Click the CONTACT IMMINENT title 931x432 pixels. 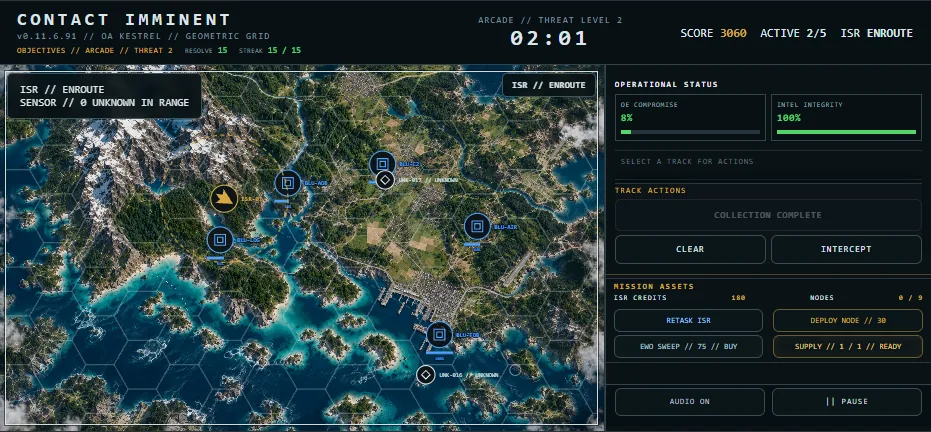[124, 20]
